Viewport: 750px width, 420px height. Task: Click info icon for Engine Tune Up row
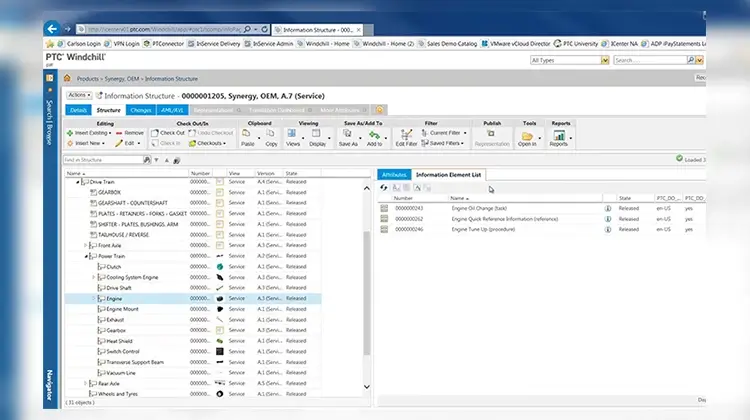607,230
